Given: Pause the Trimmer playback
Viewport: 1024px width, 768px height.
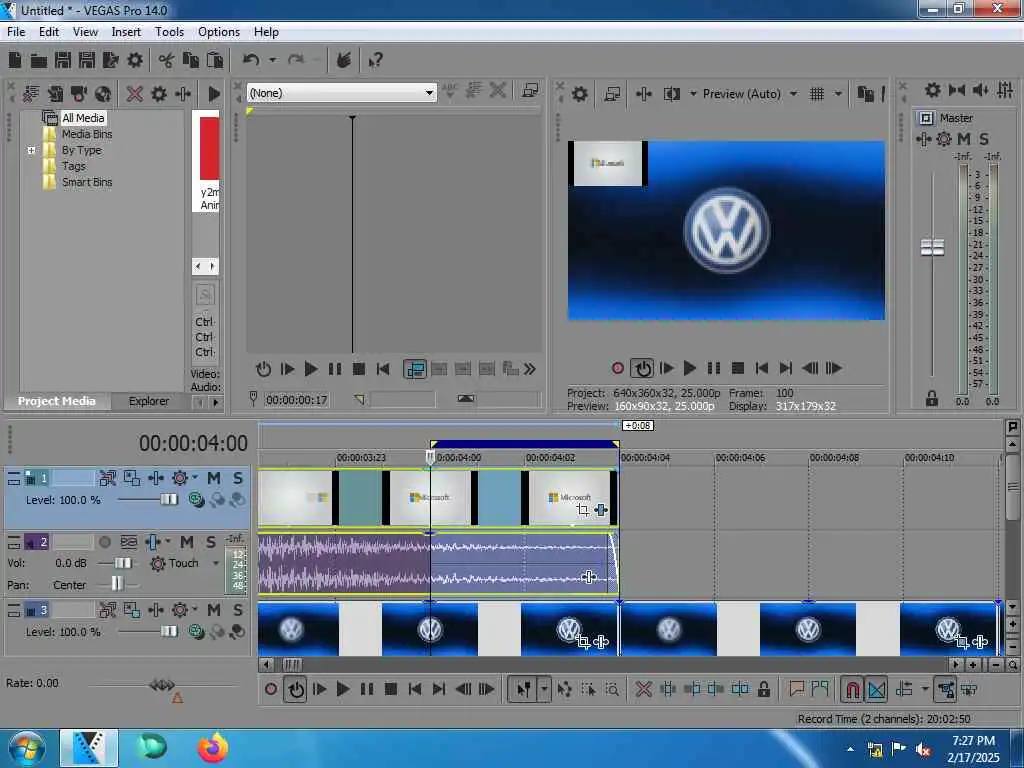Looking at the screenshot, I should [334, 369].
